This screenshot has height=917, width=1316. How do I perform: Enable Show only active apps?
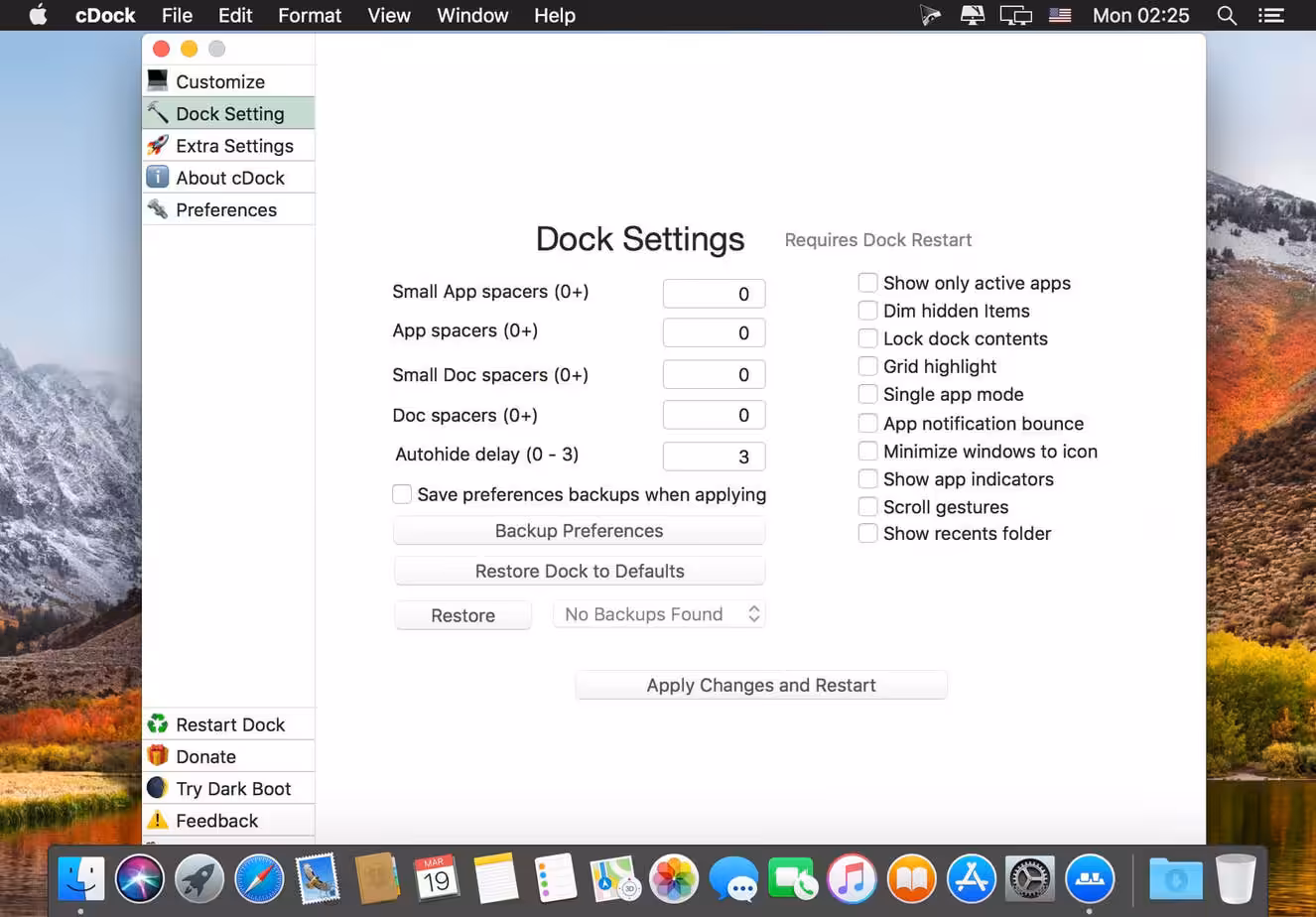(868, 283)
